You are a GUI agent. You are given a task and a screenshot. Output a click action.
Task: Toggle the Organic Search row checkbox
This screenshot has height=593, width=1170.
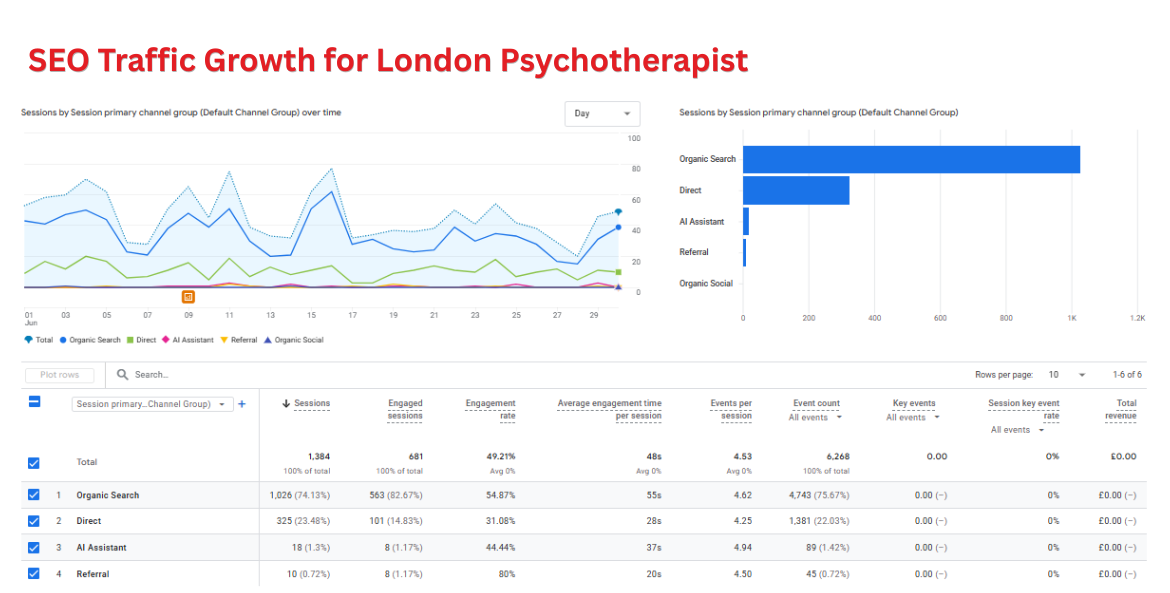(34, 495)
